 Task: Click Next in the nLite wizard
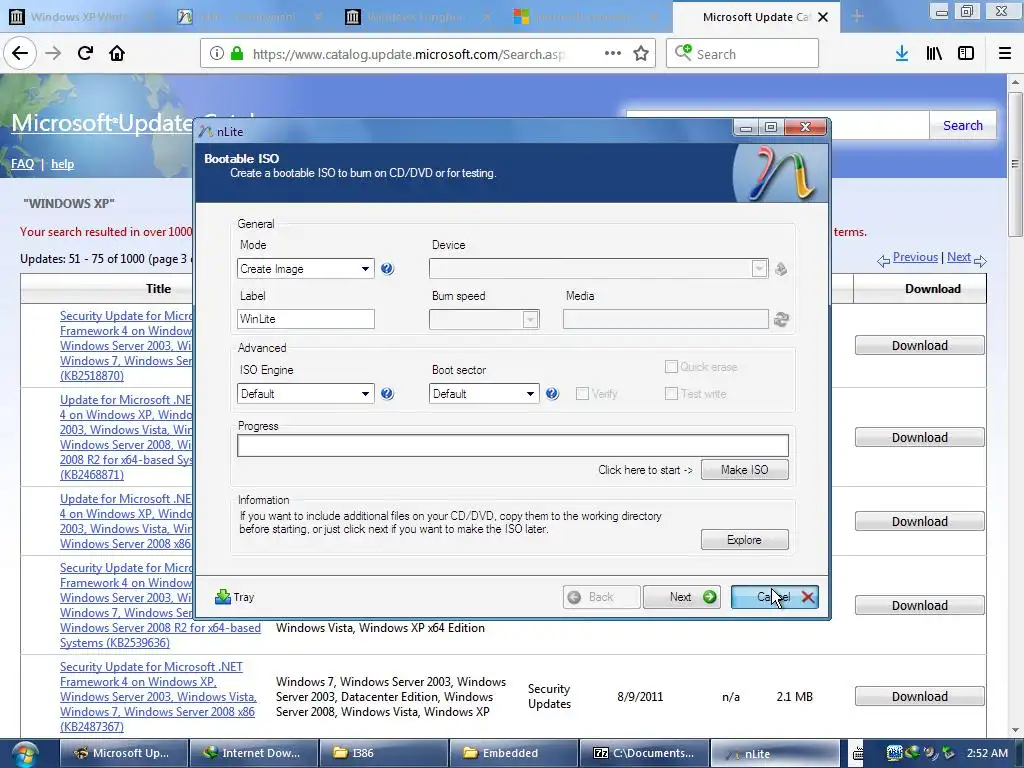point(682,597)
